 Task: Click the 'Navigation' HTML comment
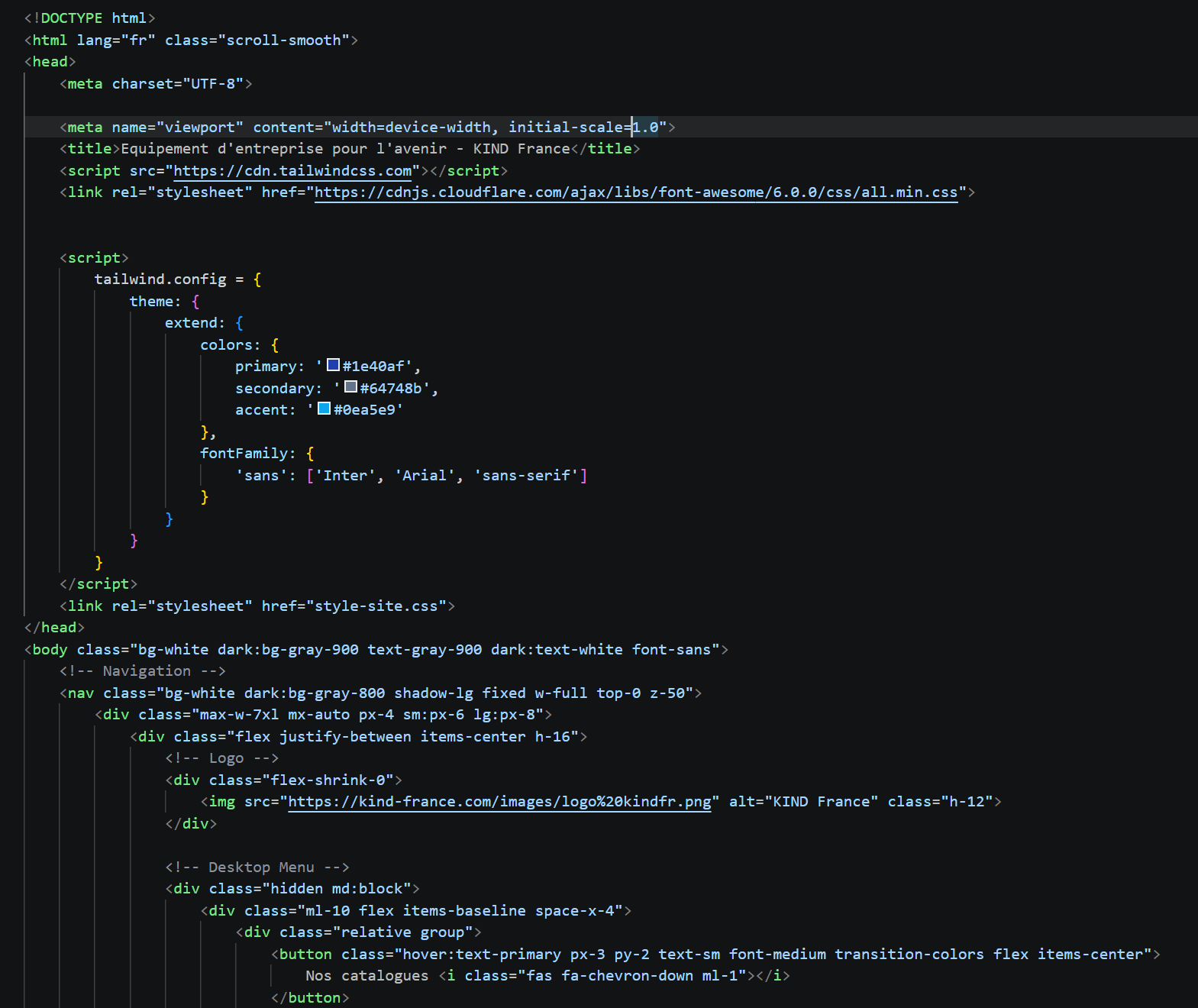point(143,671)
